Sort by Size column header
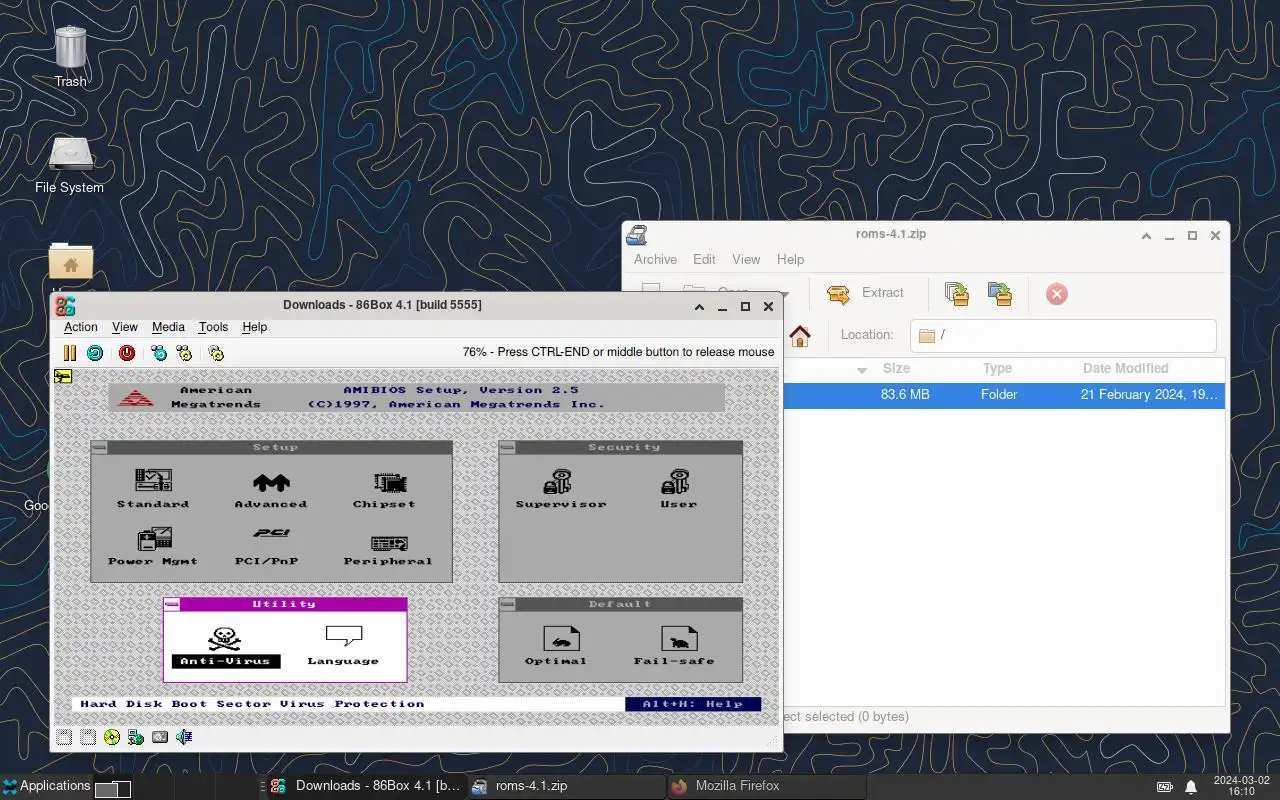The width and height of the screenshot is (1280, 800). (x=896, y=368)
